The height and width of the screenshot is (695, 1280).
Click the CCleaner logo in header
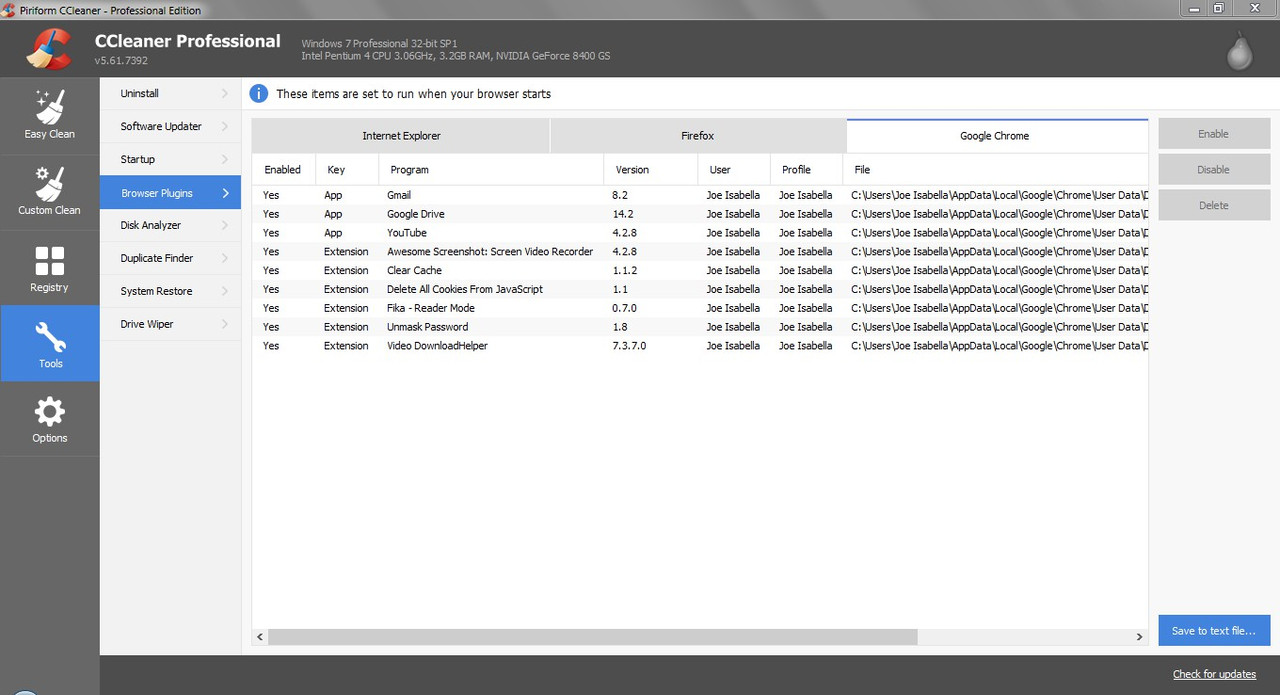48,49
